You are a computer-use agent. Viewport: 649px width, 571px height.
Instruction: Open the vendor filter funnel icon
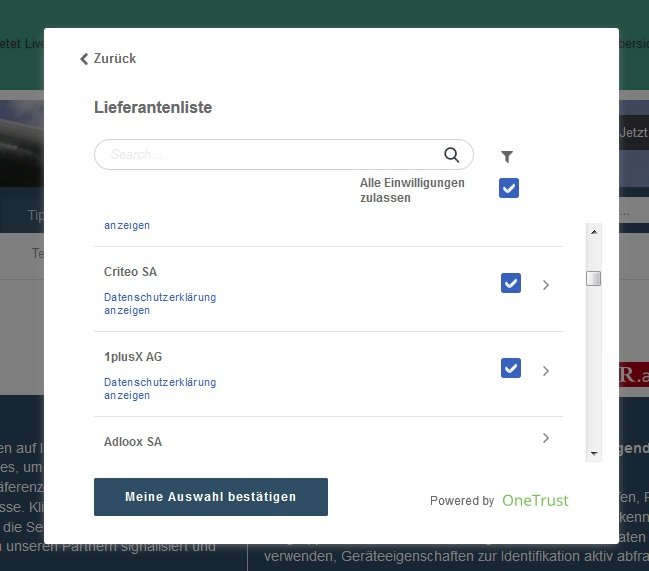pos(507,156)
